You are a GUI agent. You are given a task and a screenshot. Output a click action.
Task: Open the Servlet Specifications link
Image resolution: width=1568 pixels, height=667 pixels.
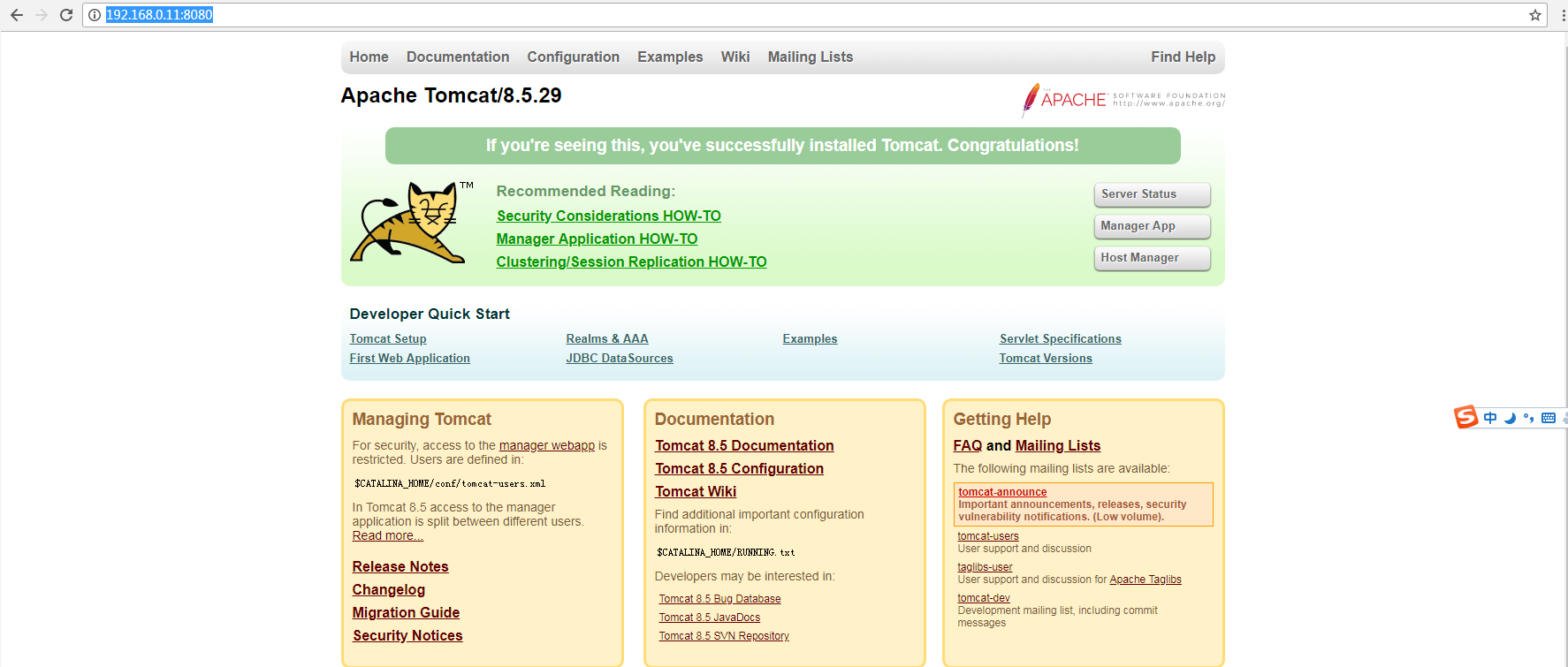1060,339
